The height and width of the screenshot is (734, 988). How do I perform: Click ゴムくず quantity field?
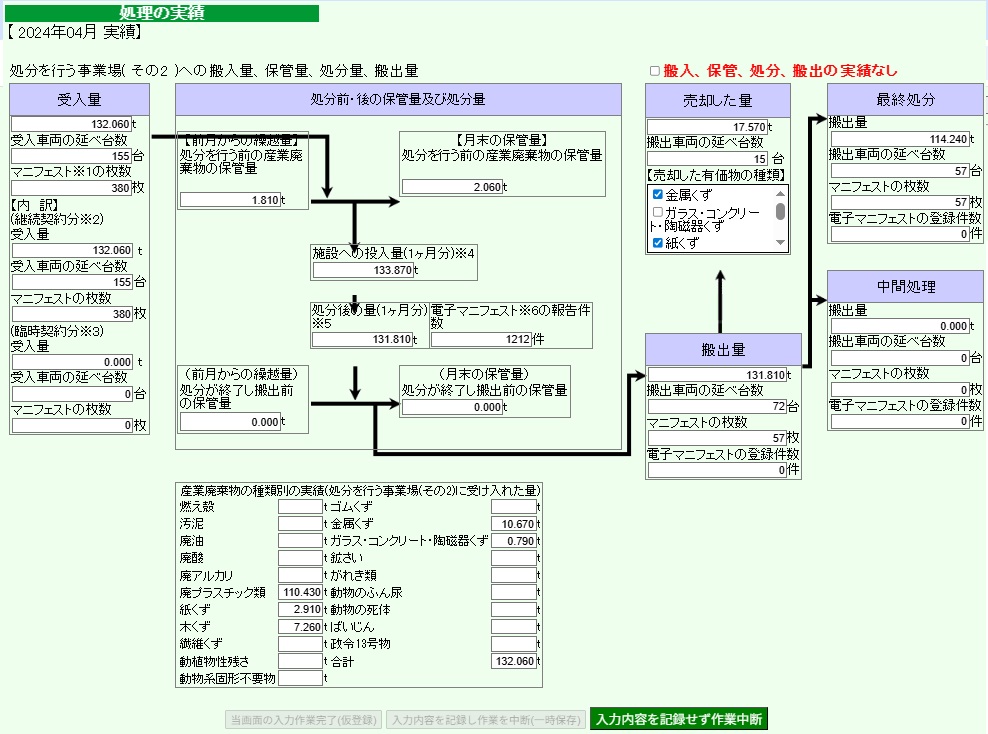click(514, 506)
